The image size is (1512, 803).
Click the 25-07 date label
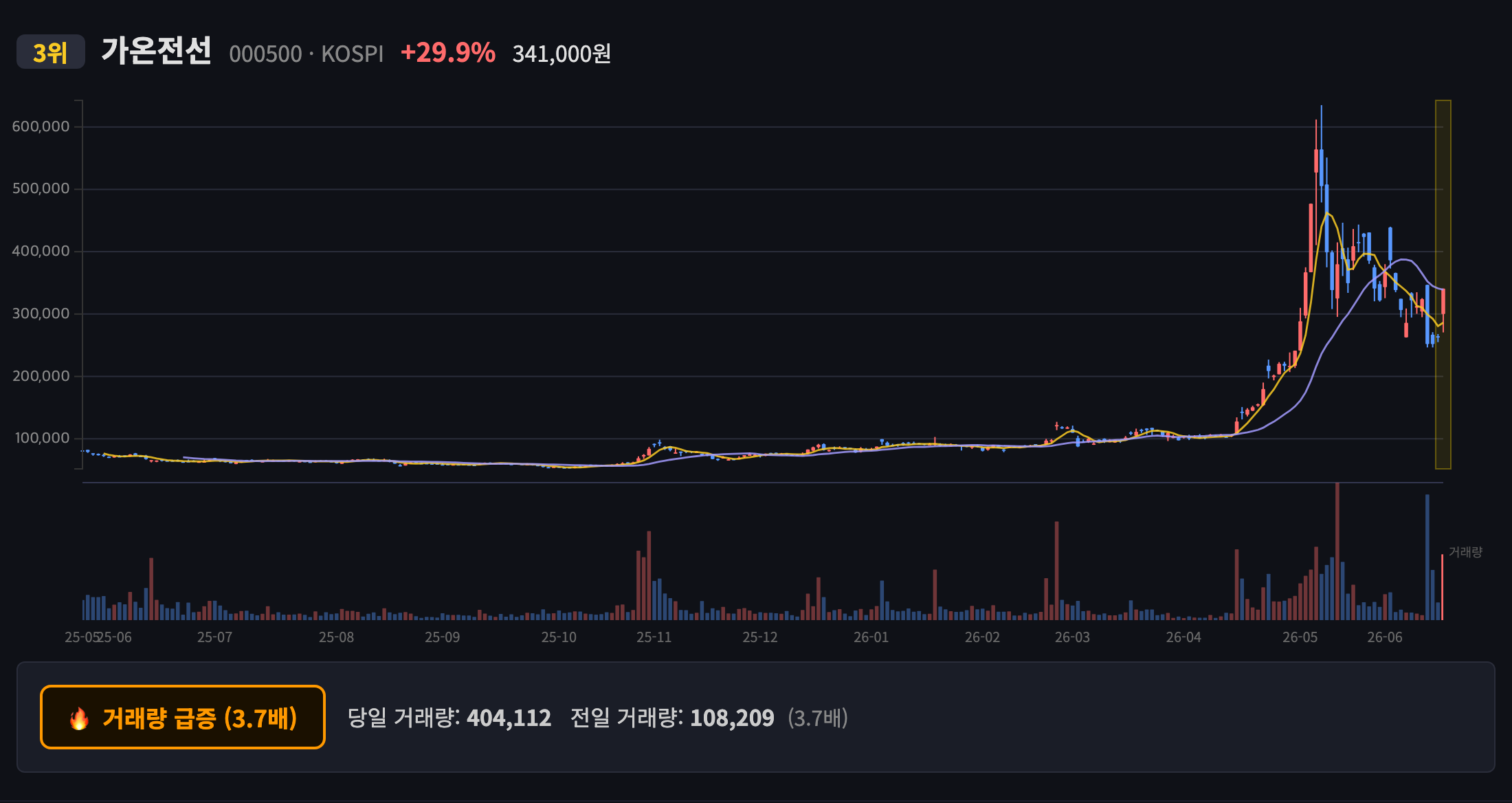point(214,637)
